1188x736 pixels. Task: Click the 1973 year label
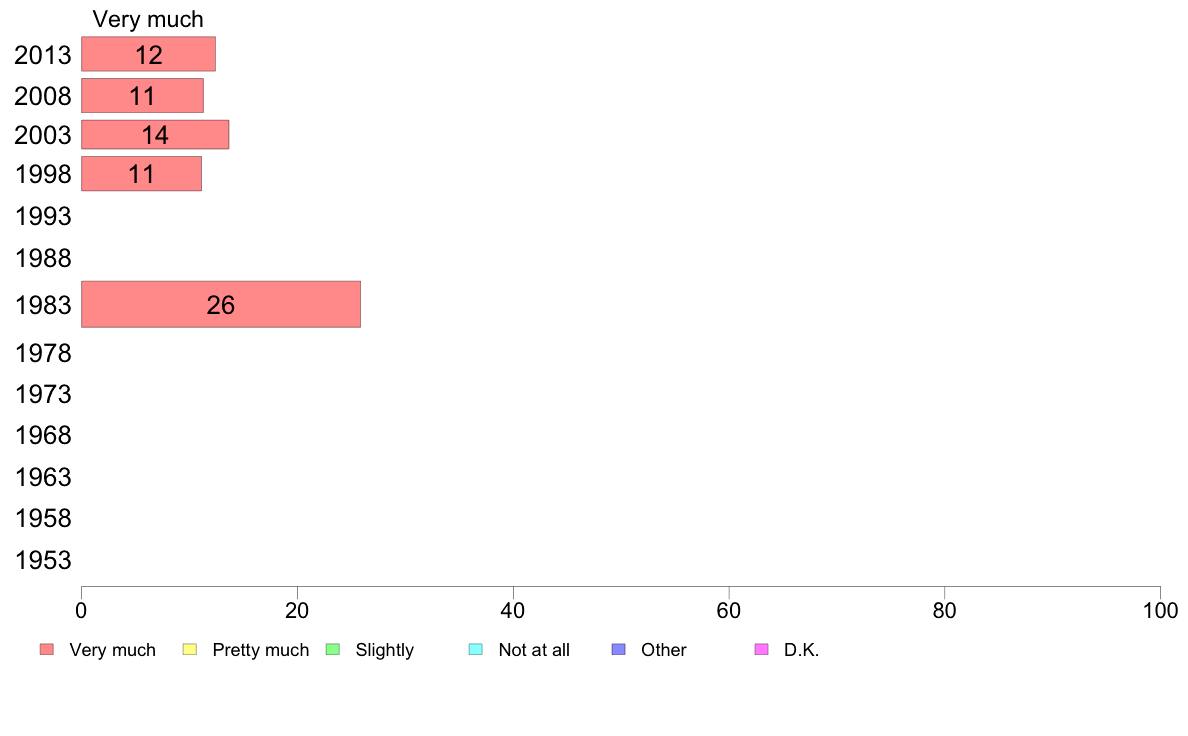[43, 395]
